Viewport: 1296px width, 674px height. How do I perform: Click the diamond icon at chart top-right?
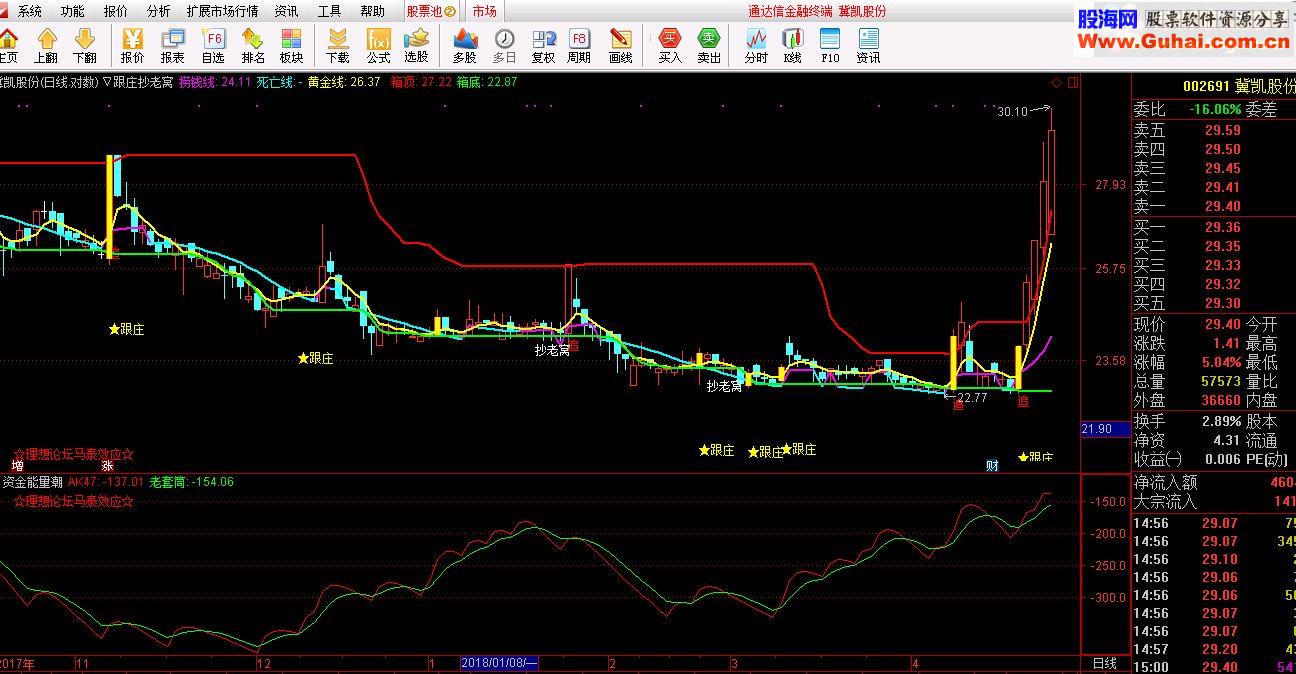point(1056,82)
